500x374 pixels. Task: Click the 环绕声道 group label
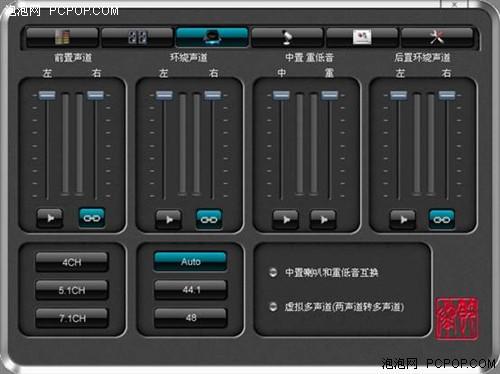pyautogui.click(x=189, y=57)
